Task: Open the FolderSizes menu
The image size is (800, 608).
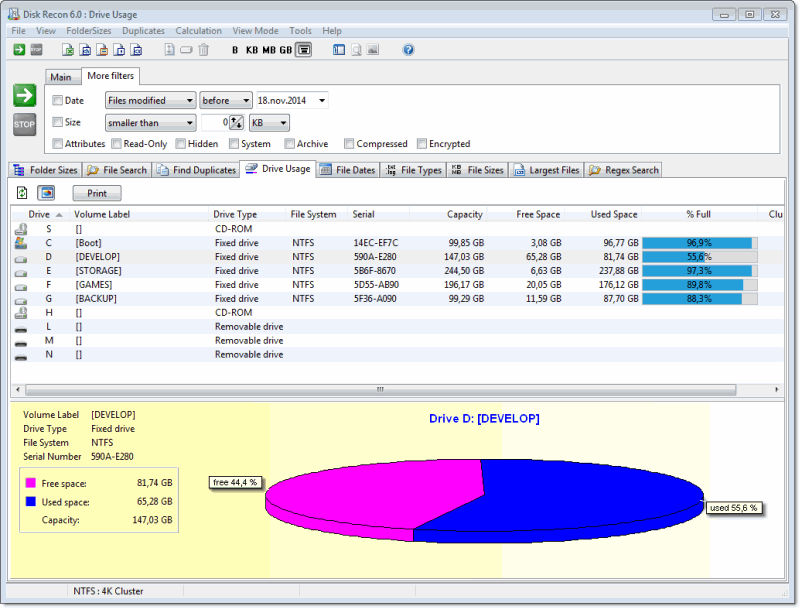Action: (88, 31)
